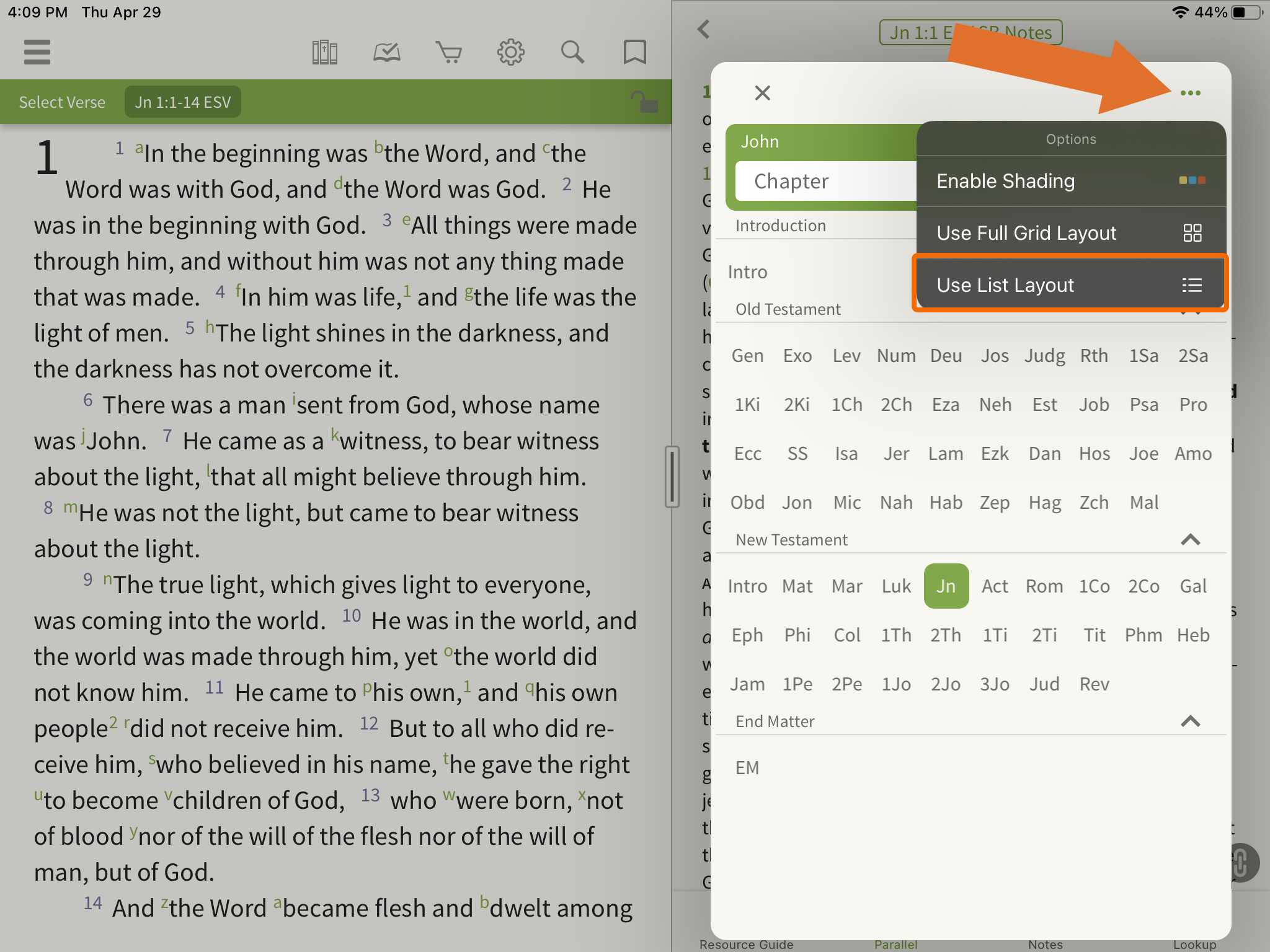The width and height of the screenshot is (1270, 952).
Task: Select Proverbs (Pro) book
Action: tap(1193, 405)
